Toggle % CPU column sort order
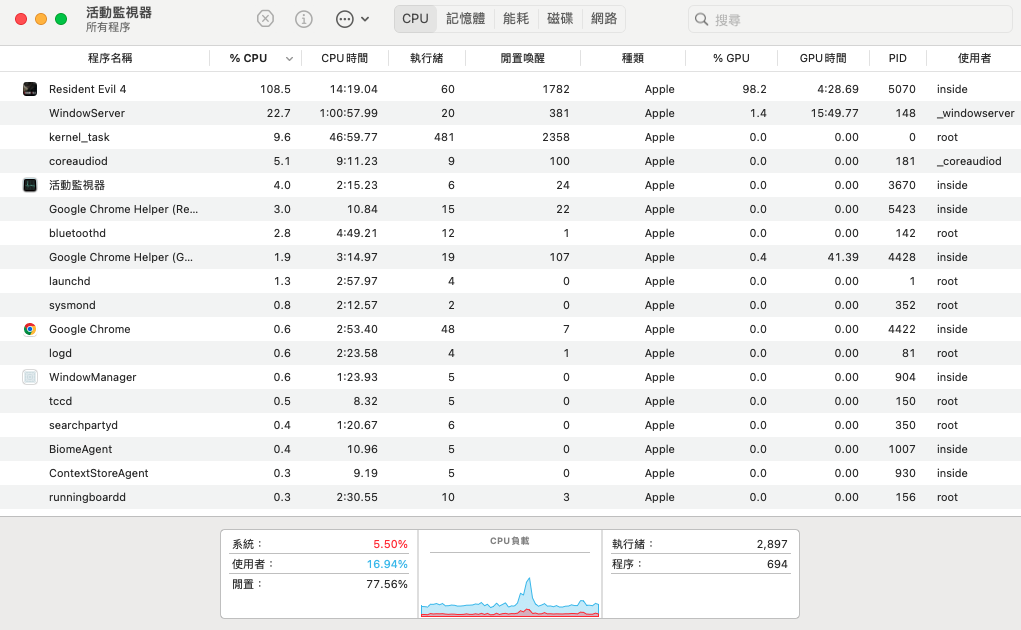 [256, 58]
